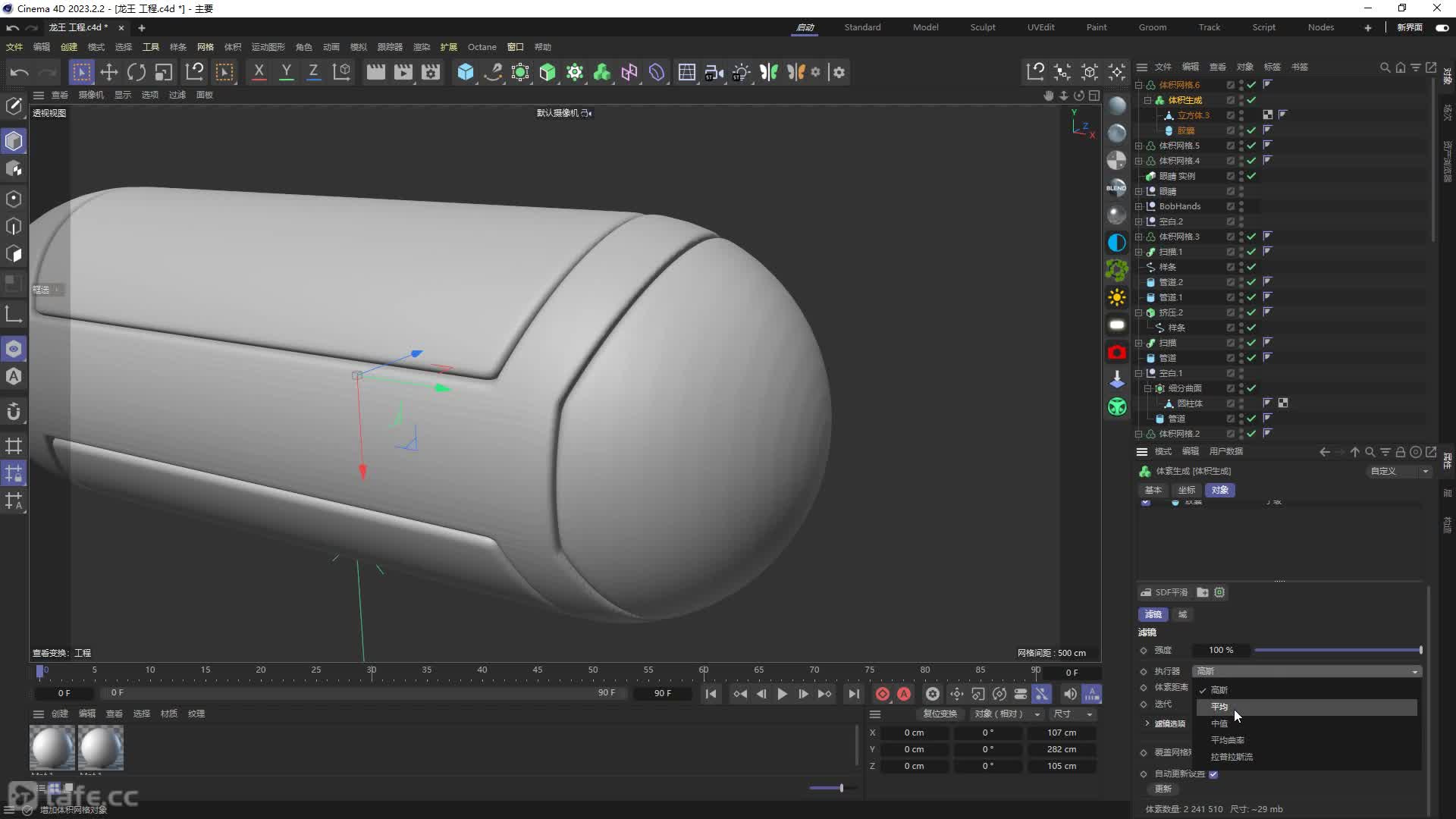Adjust the material preview size slider
Viewport: 1456px width, 819px height.
pos(831,788)
